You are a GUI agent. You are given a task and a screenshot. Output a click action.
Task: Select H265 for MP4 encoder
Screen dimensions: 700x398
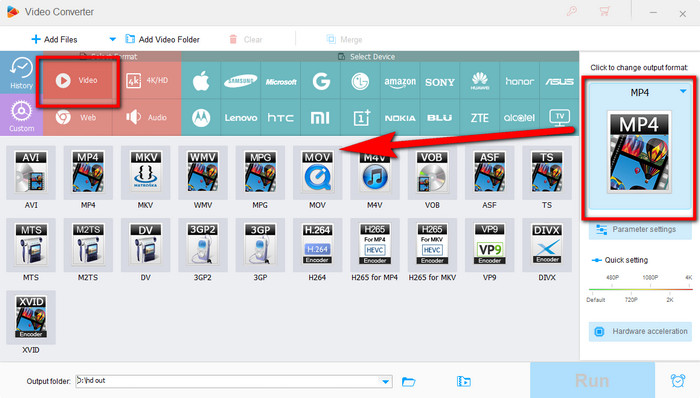375,245
